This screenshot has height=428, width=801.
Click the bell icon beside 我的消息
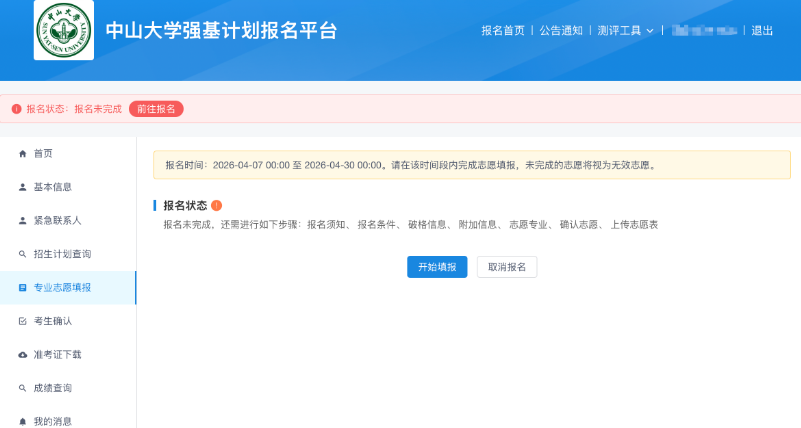[x=23, y=421]
